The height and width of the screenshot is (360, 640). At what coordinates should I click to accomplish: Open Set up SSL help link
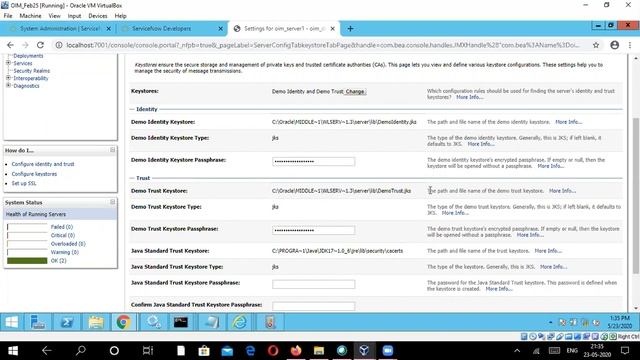click(x=24, y=183)
